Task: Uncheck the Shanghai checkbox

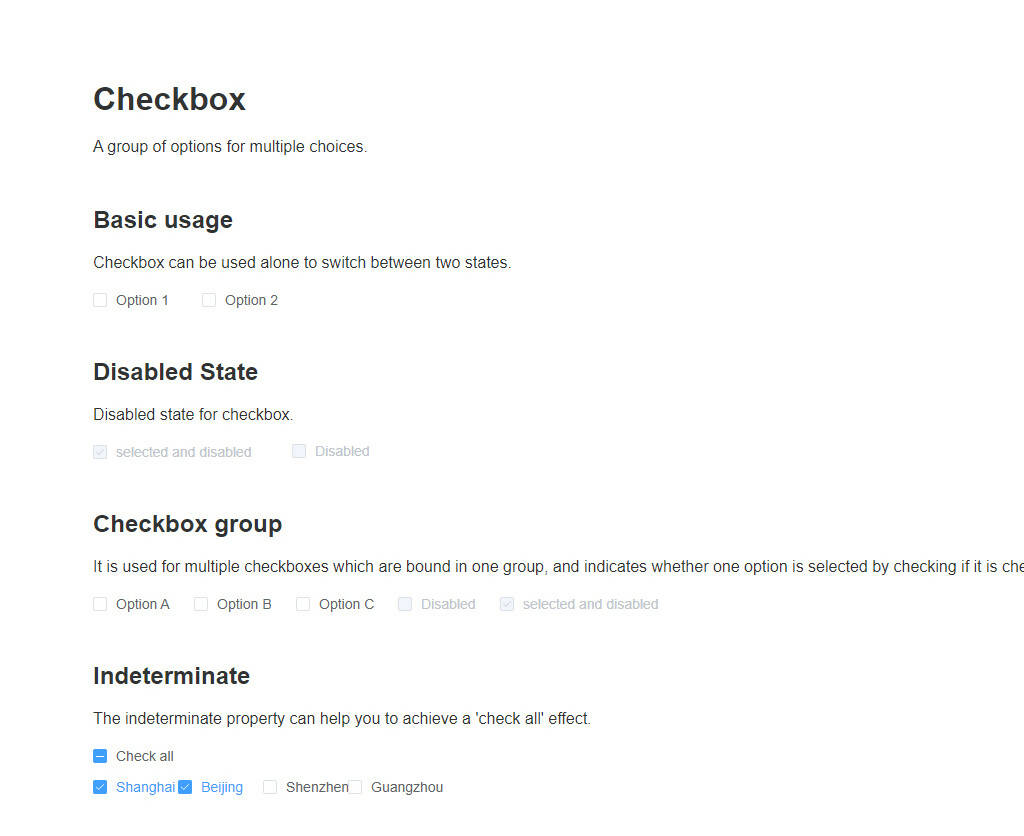Action: (x=100, y=787)
